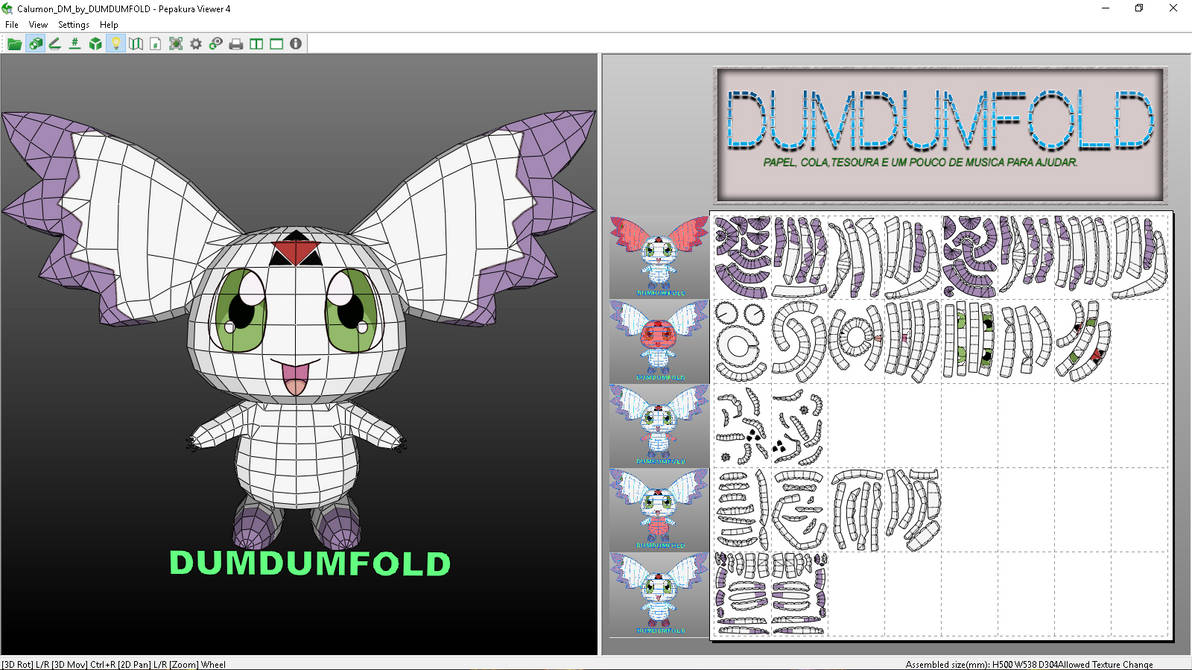Screen dimensions: 1192x670
Task: Click the fit-to-view zoom icon
Action: (176, 44)
